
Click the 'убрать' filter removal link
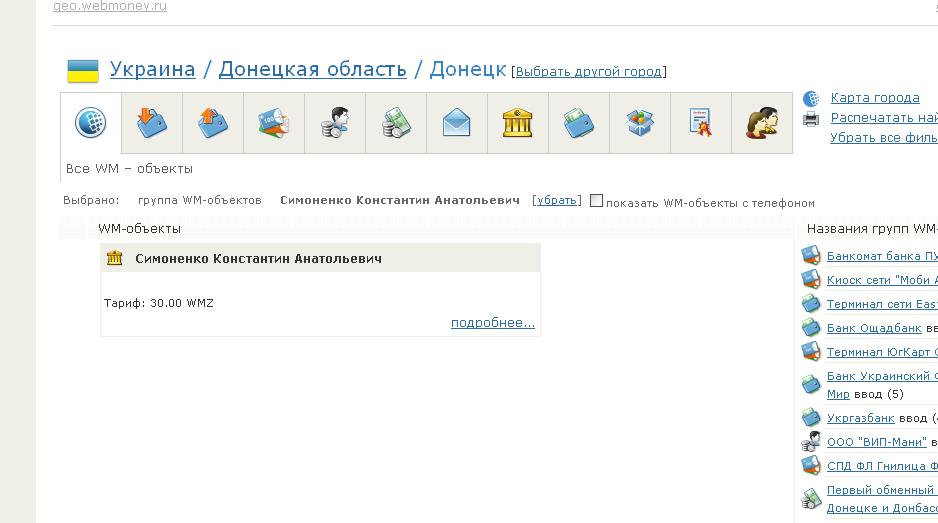tap(557, 200)
